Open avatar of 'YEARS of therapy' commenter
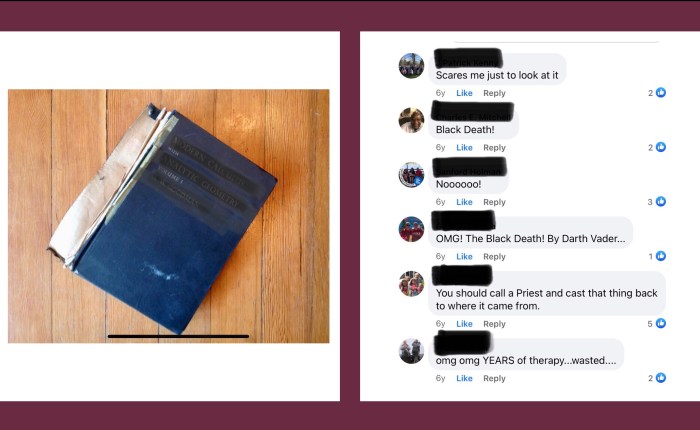The width and height of the screenshot is (700, 430). tap(411, 351)
